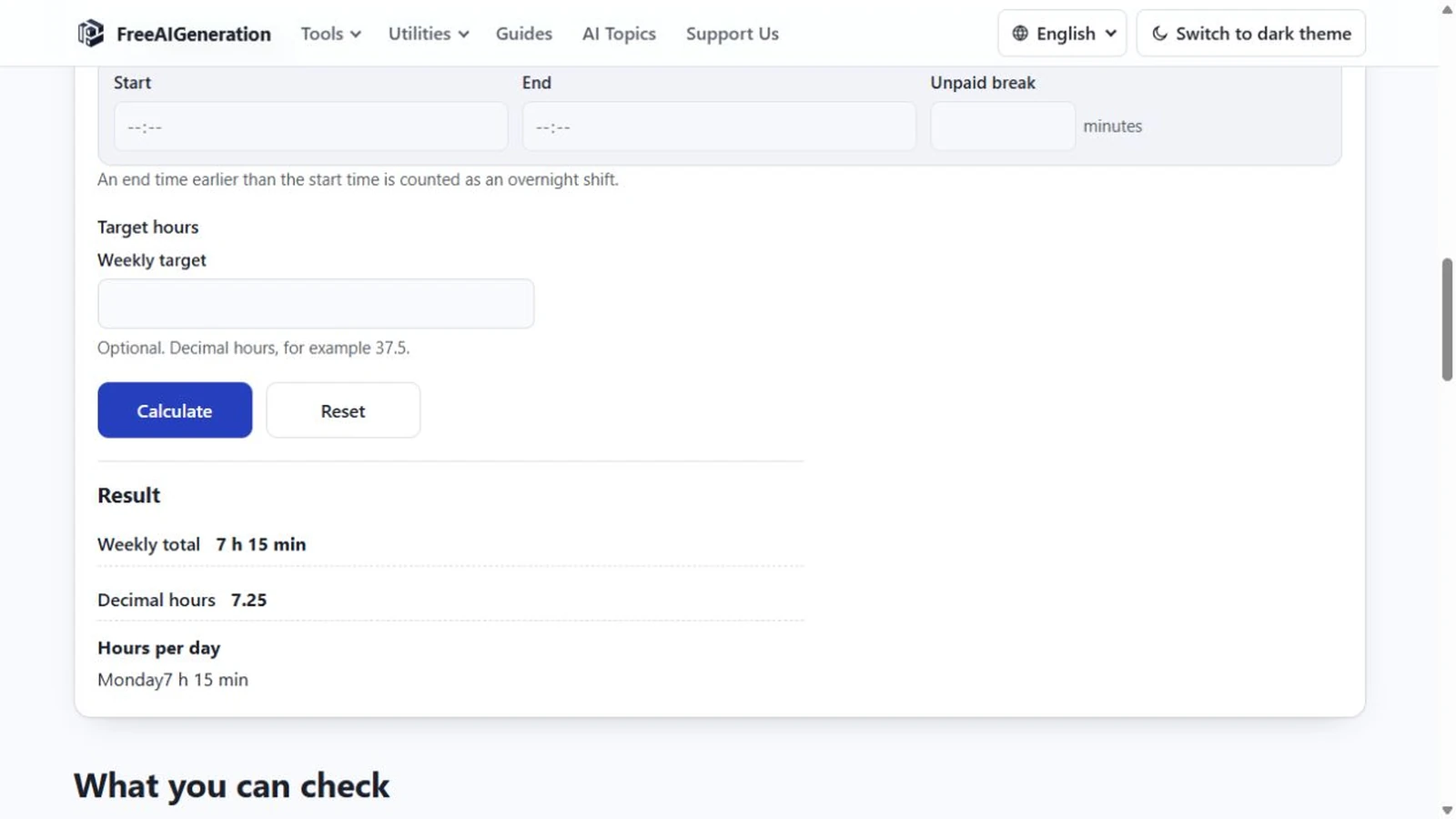Focus the End time field
Image resolution: width=1456 pixels, height=819 pixels.
coord(719,126)
